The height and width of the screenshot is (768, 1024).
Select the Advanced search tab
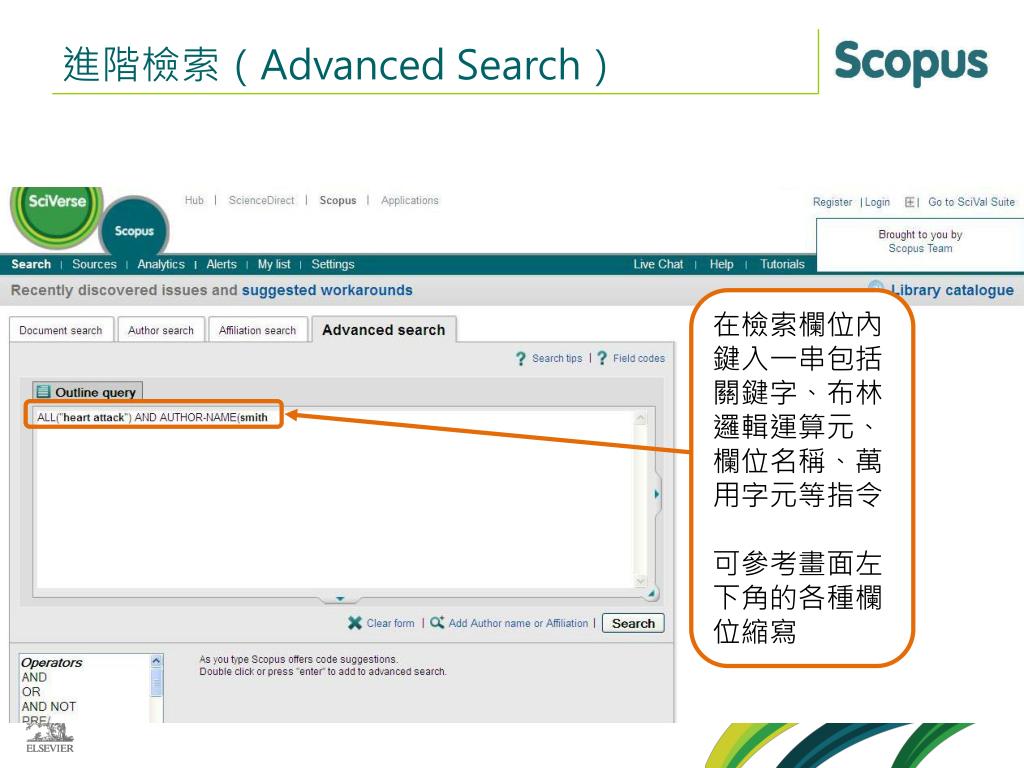[383, 330]
